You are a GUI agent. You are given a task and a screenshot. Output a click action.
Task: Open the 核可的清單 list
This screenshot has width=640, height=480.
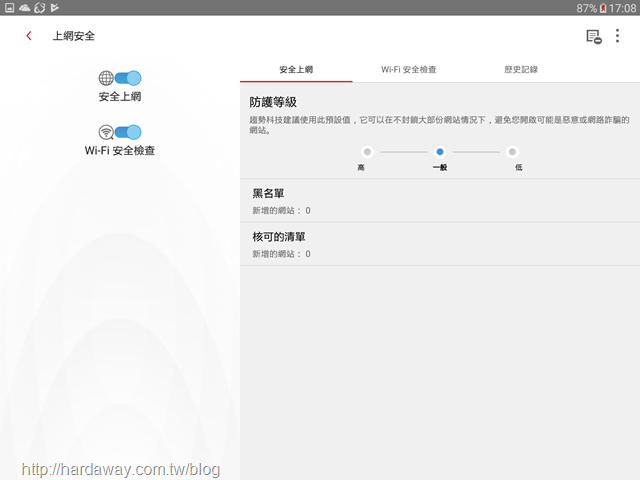[440, 244]
